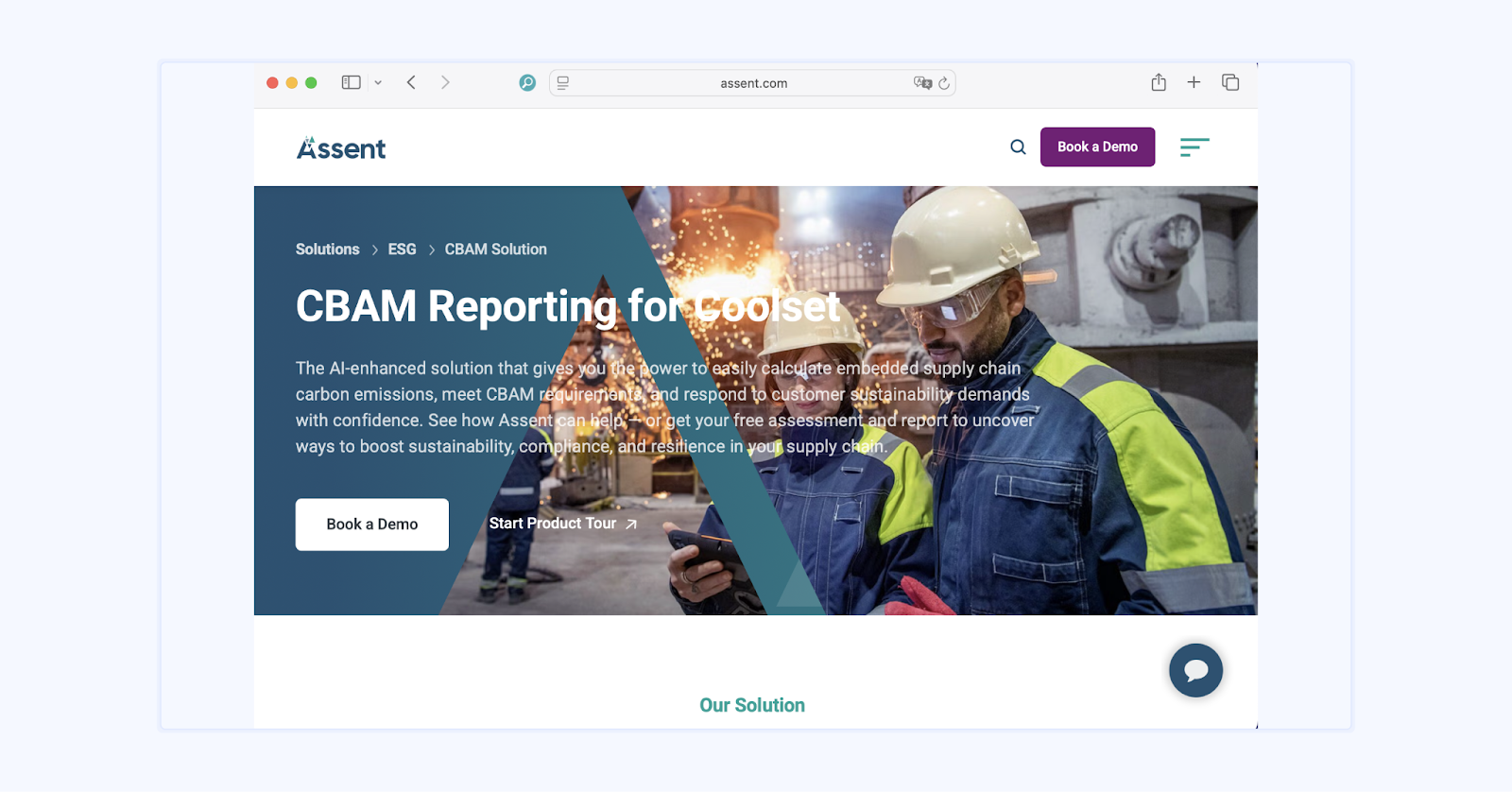Open the chat bubble widget

(x=1195, y=670)
